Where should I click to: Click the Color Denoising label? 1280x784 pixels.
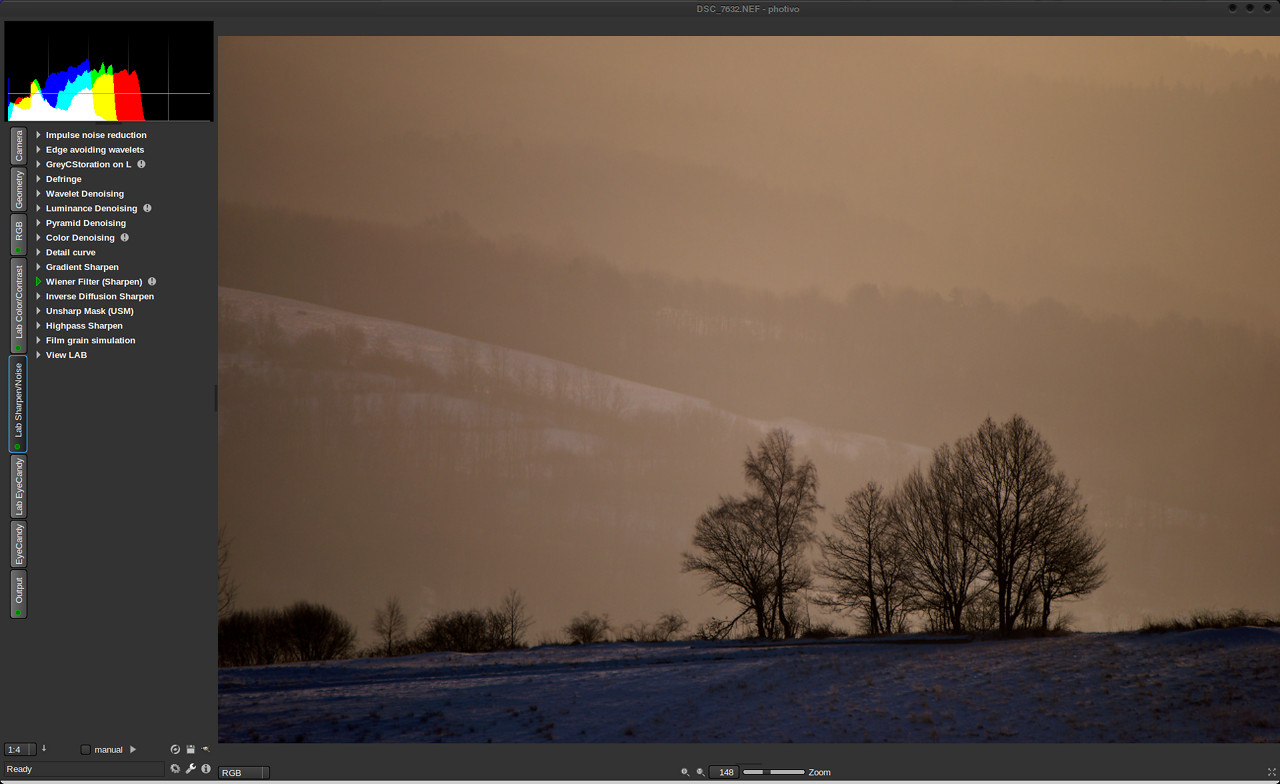point(80,238)
